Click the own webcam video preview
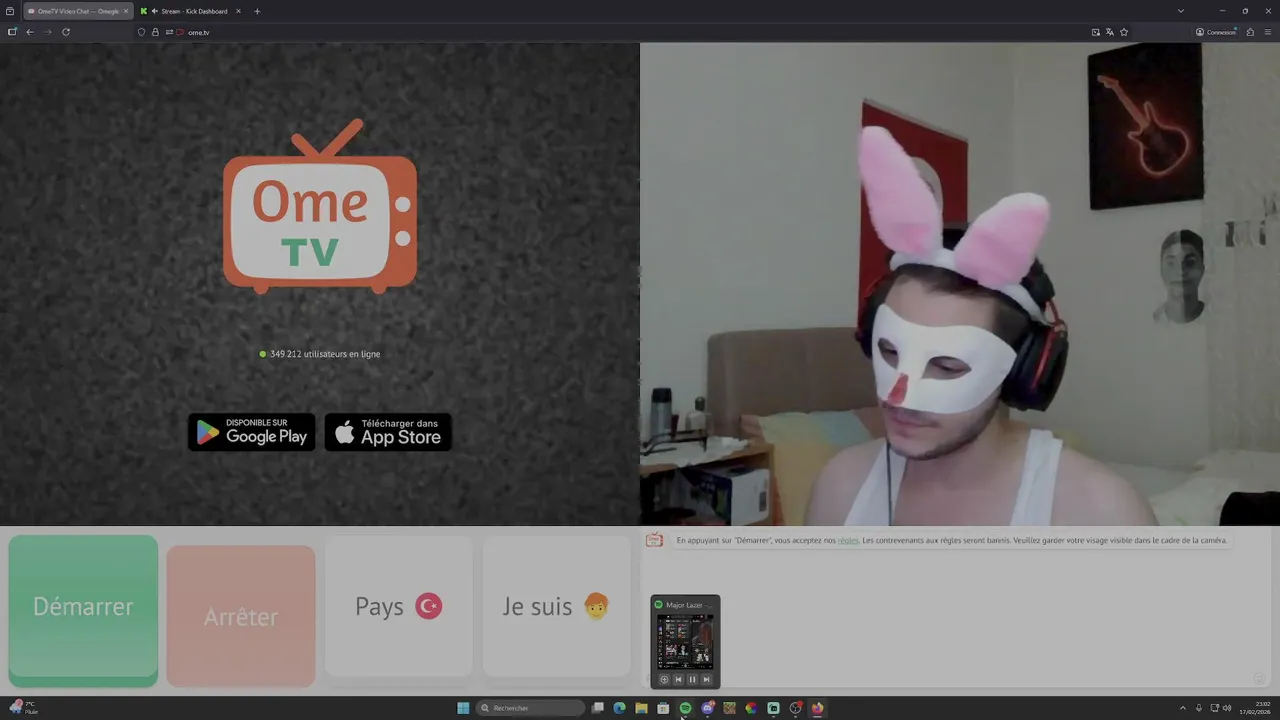1280x720 pixels. tap(960, 284)
